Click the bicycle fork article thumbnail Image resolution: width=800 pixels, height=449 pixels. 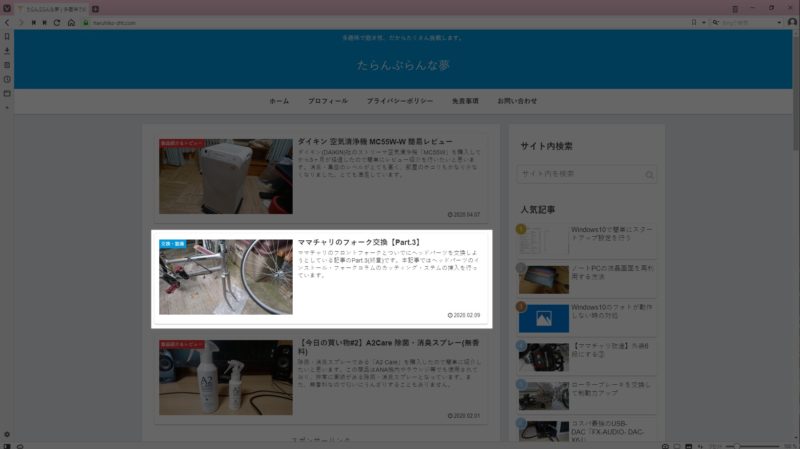[x=226, y=277]
